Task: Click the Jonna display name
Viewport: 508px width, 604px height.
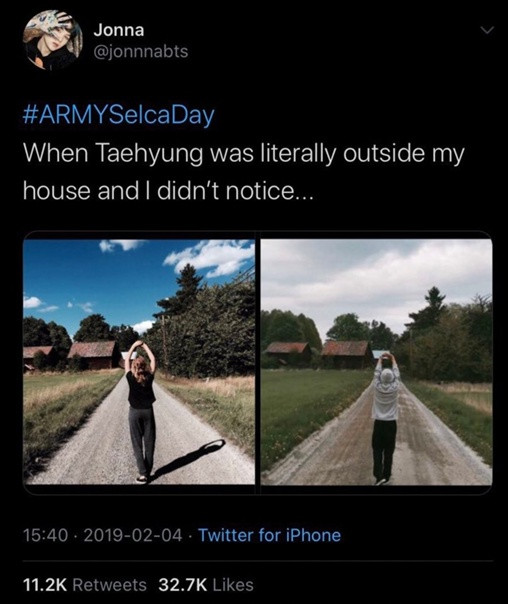Action: click(119, 30)
